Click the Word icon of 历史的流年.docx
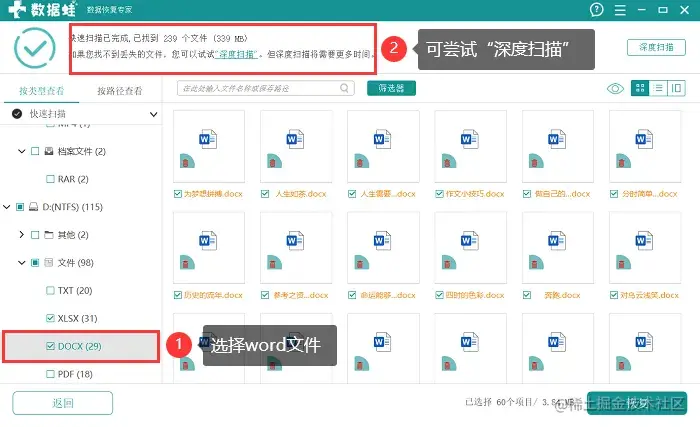The image size is (700, 427). pos(208,240)
